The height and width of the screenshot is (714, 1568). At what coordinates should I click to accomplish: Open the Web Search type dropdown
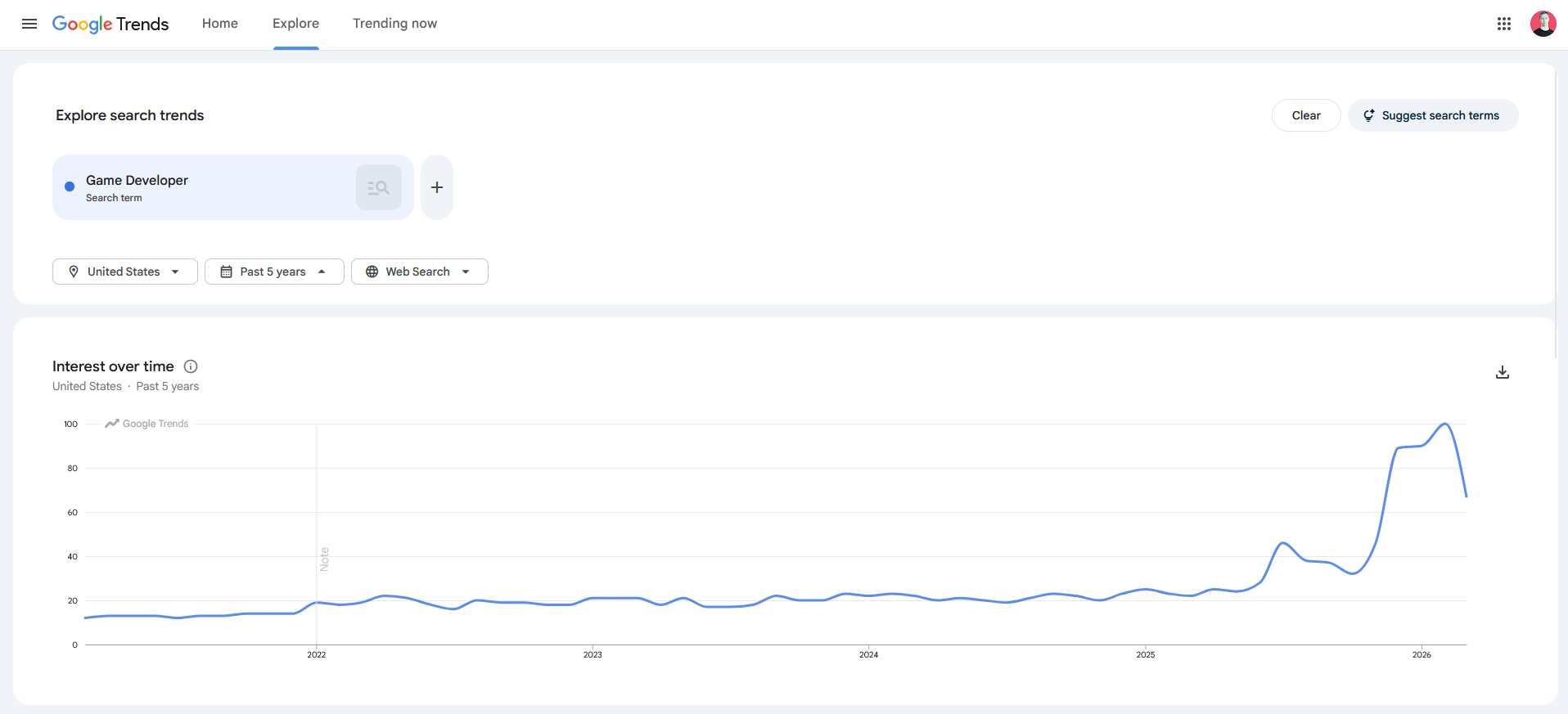point(419,272)
